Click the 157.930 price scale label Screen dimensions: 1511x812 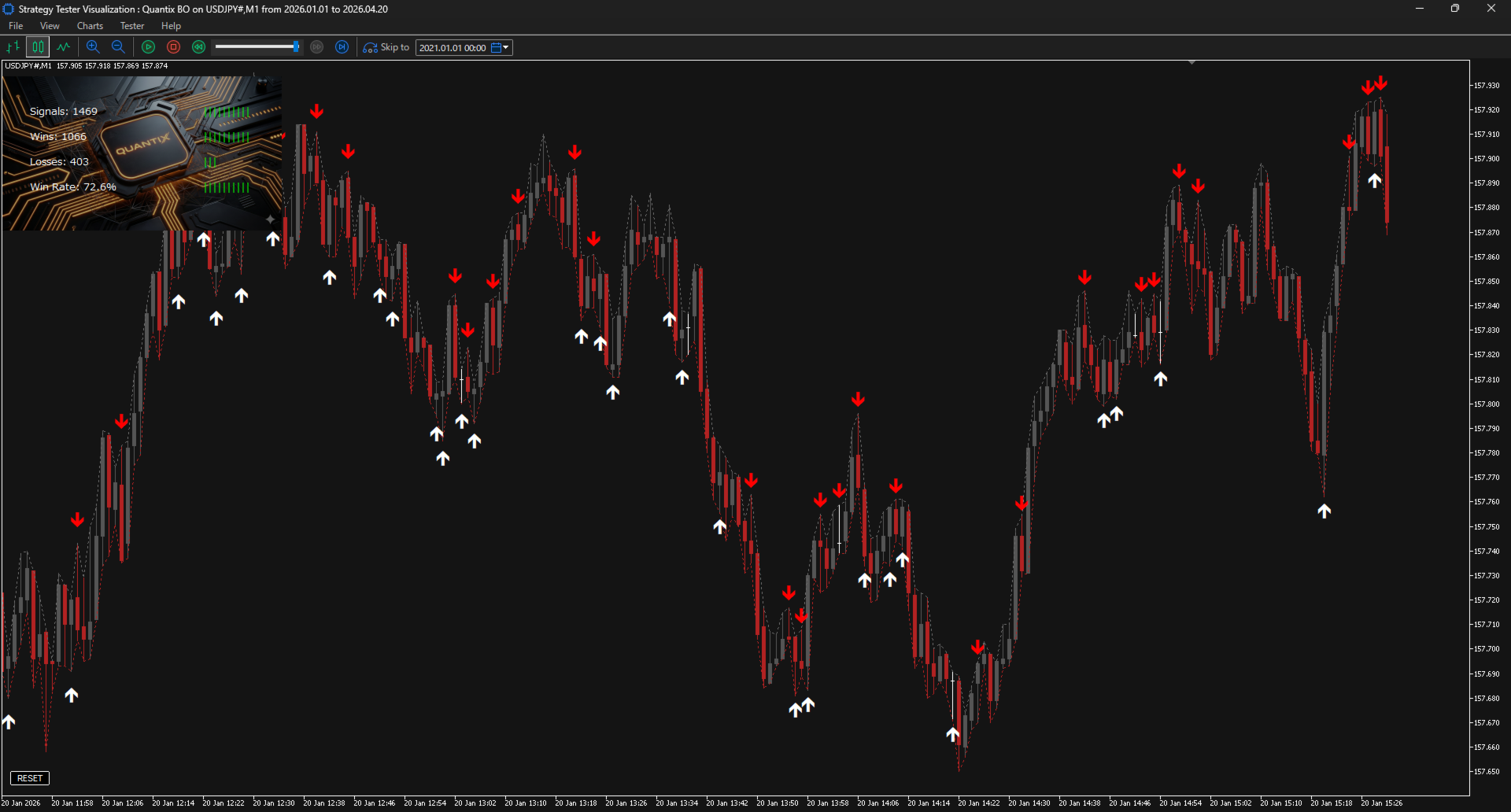[x=1487, y=86]
